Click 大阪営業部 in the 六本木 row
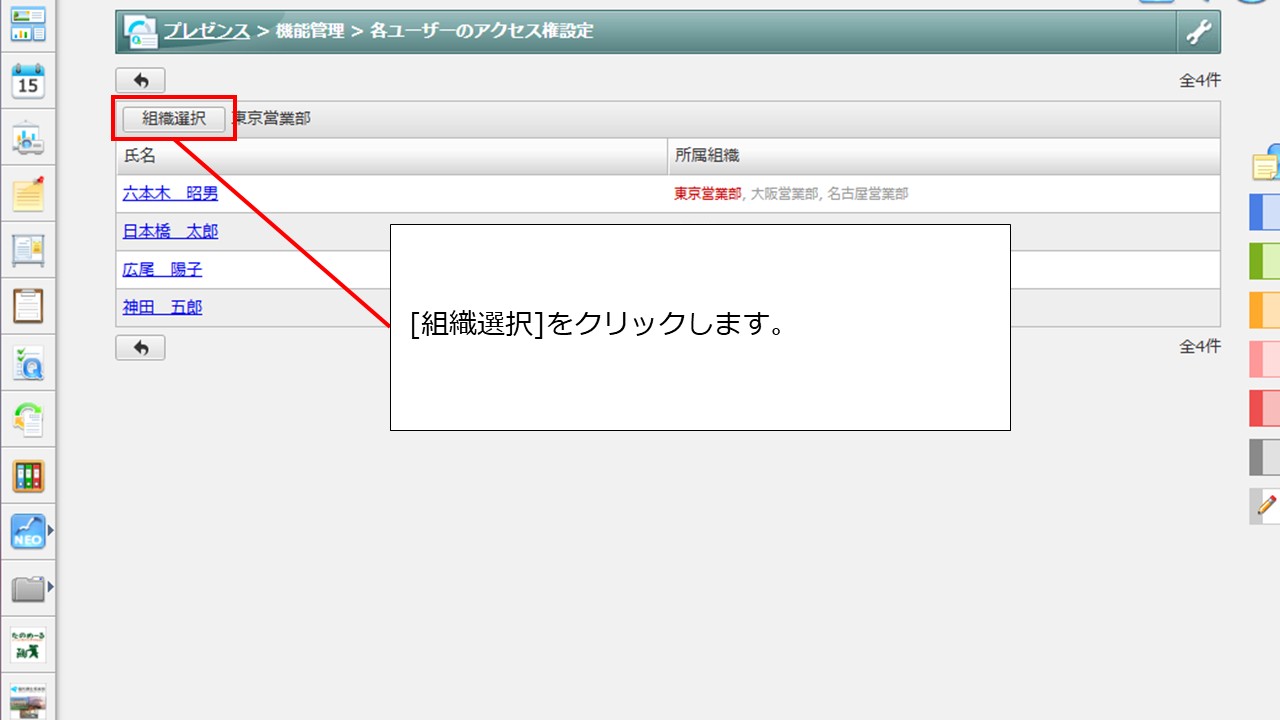Viewport: 1280px width, 720px height. pos(783,194)
